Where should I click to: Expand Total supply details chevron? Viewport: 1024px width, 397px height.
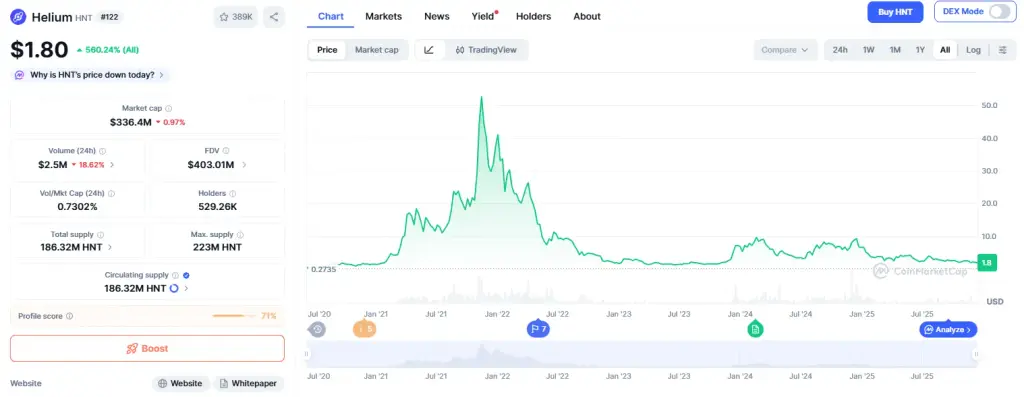click(110, 247)
